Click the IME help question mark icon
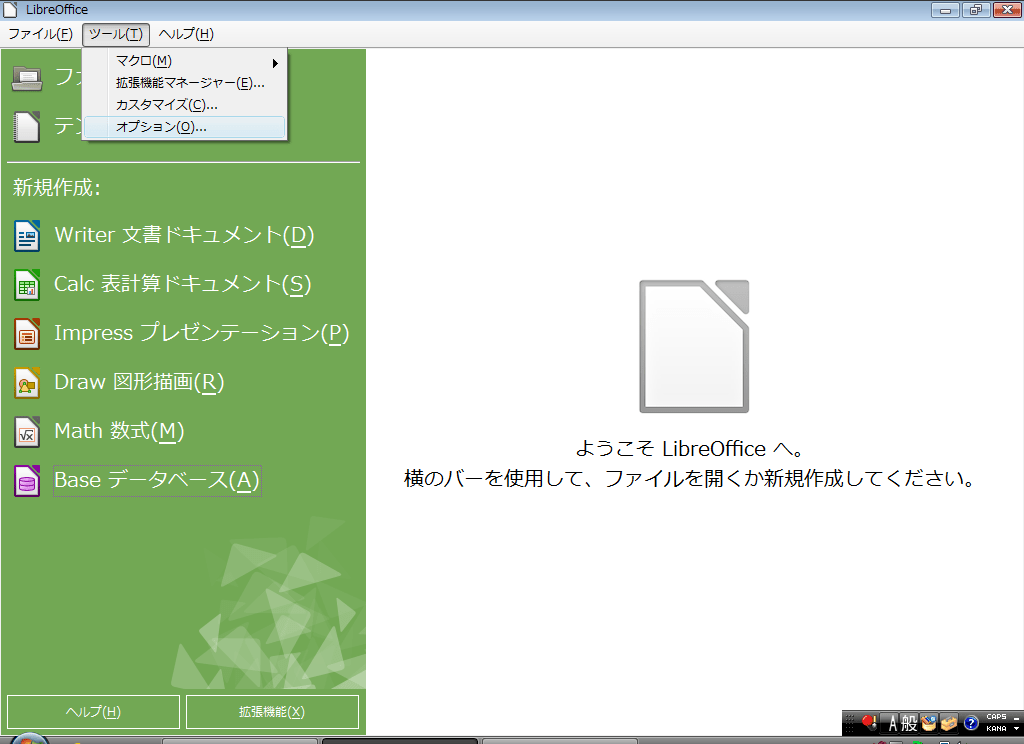This screenshot has width=1024, height=744. 971,723
